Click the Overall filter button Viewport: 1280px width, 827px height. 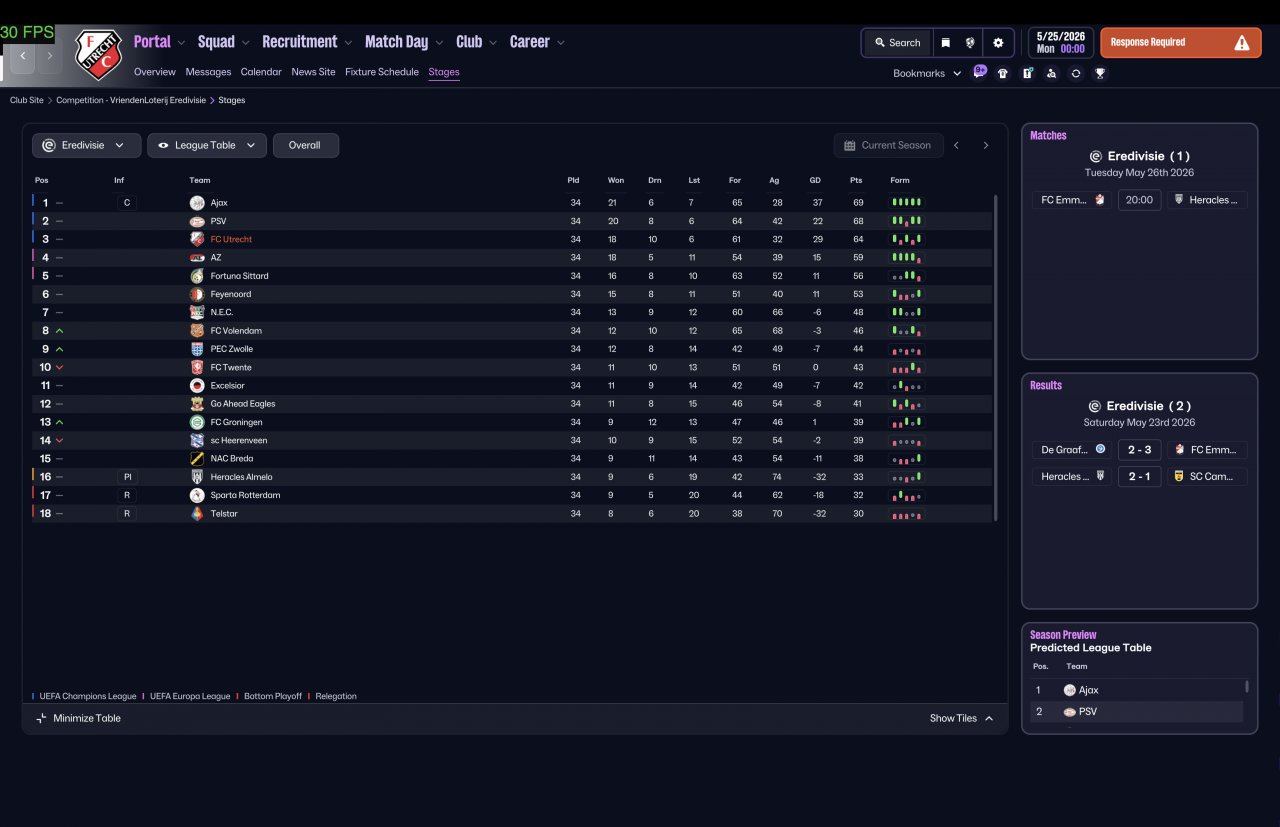click(x=305, y=145)
